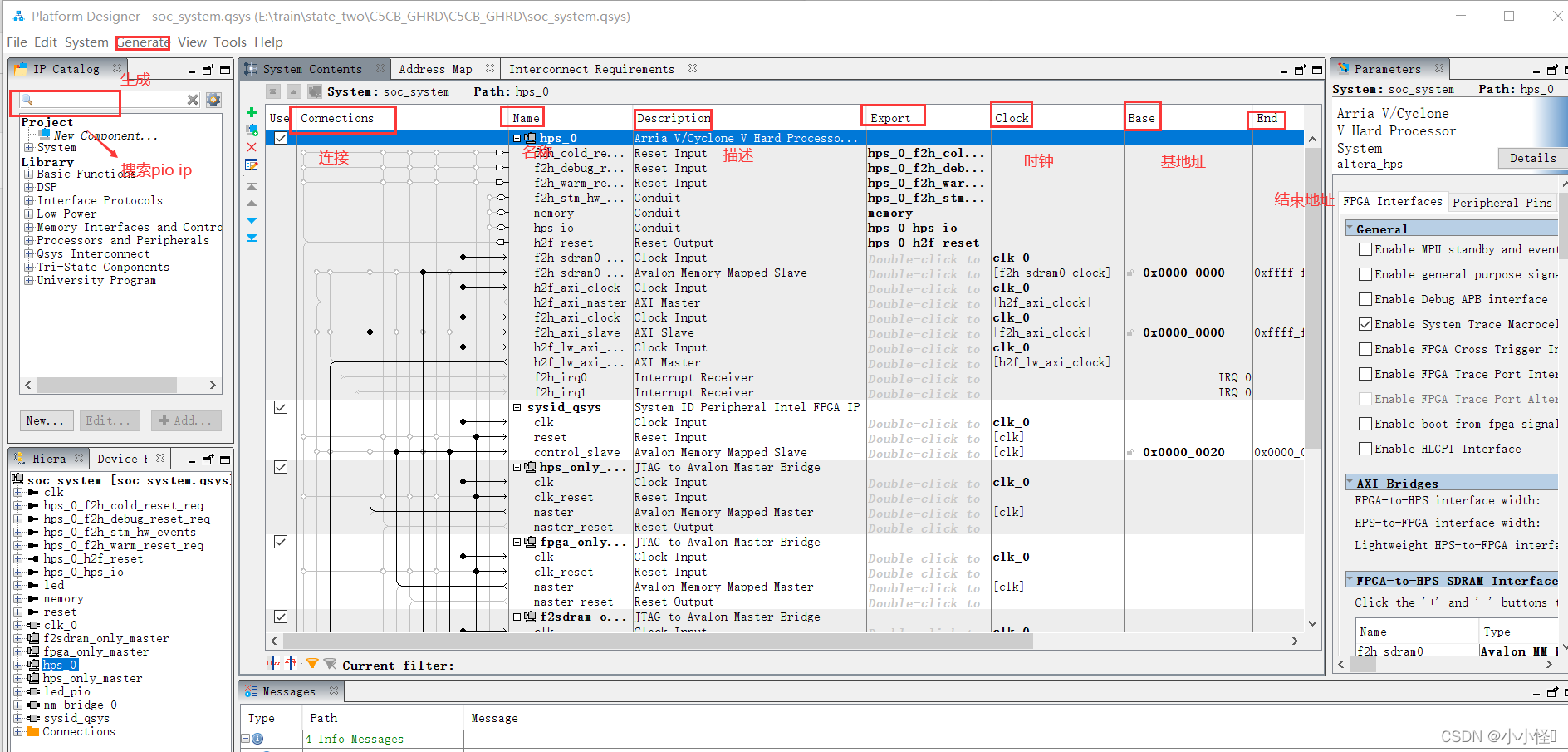Close the Parameters tab
This screenshot has height=752, width=1568.
click(x=1439, y=68)
